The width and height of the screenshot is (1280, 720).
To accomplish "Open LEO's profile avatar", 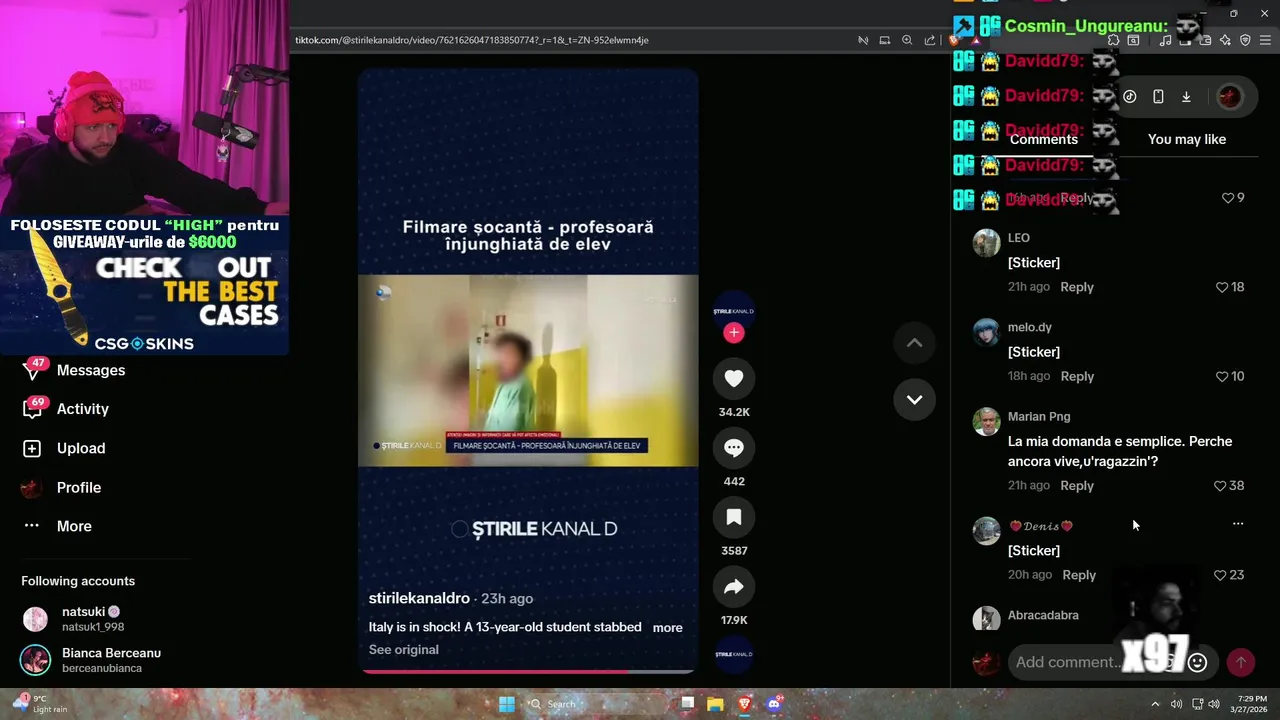I will (986, 243).
